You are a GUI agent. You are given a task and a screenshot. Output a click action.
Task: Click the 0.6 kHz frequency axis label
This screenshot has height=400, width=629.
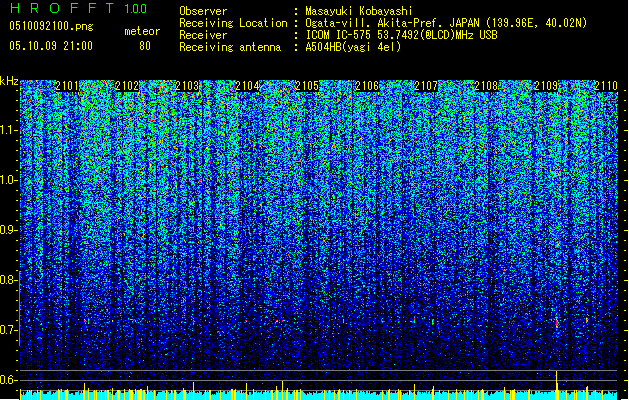(8, 380)
